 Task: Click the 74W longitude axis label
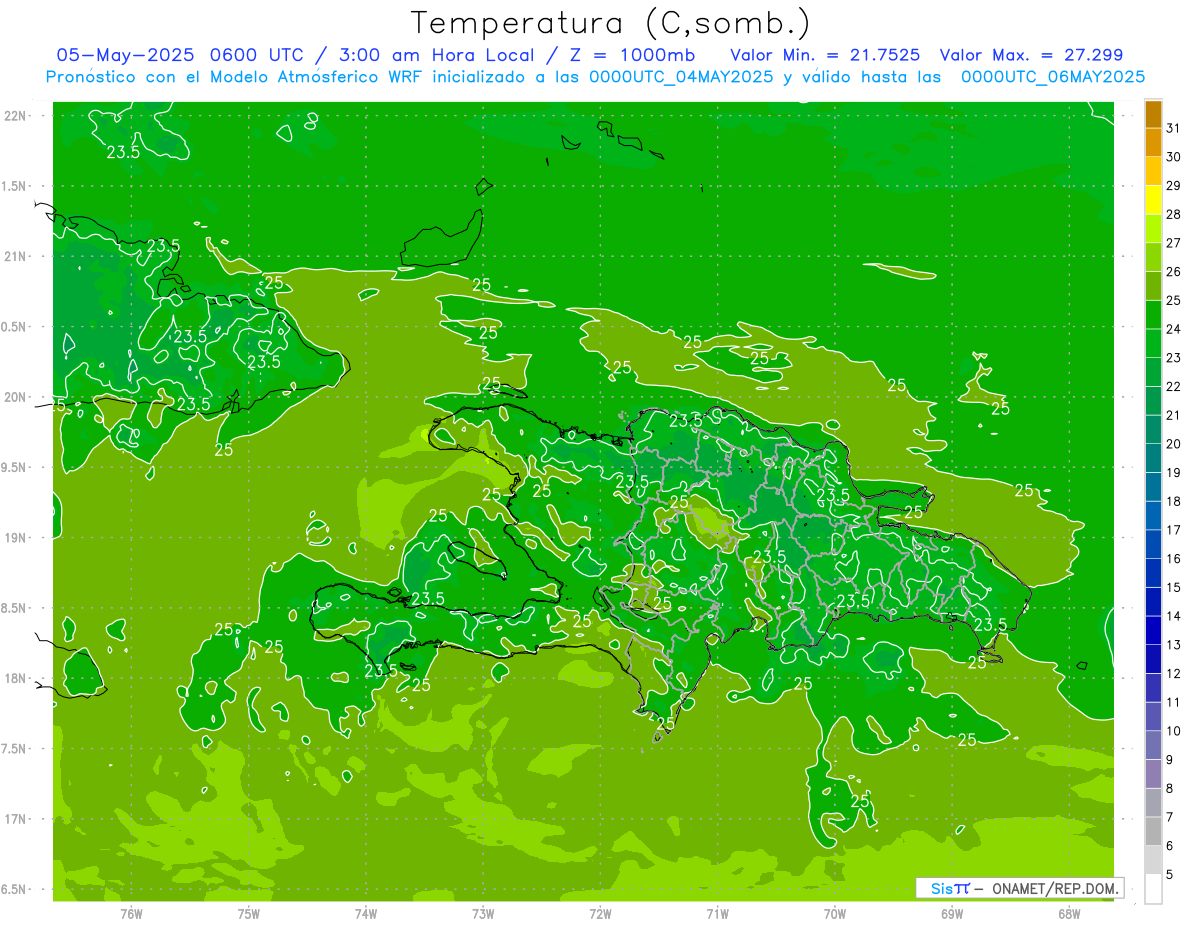click(366, 914)
